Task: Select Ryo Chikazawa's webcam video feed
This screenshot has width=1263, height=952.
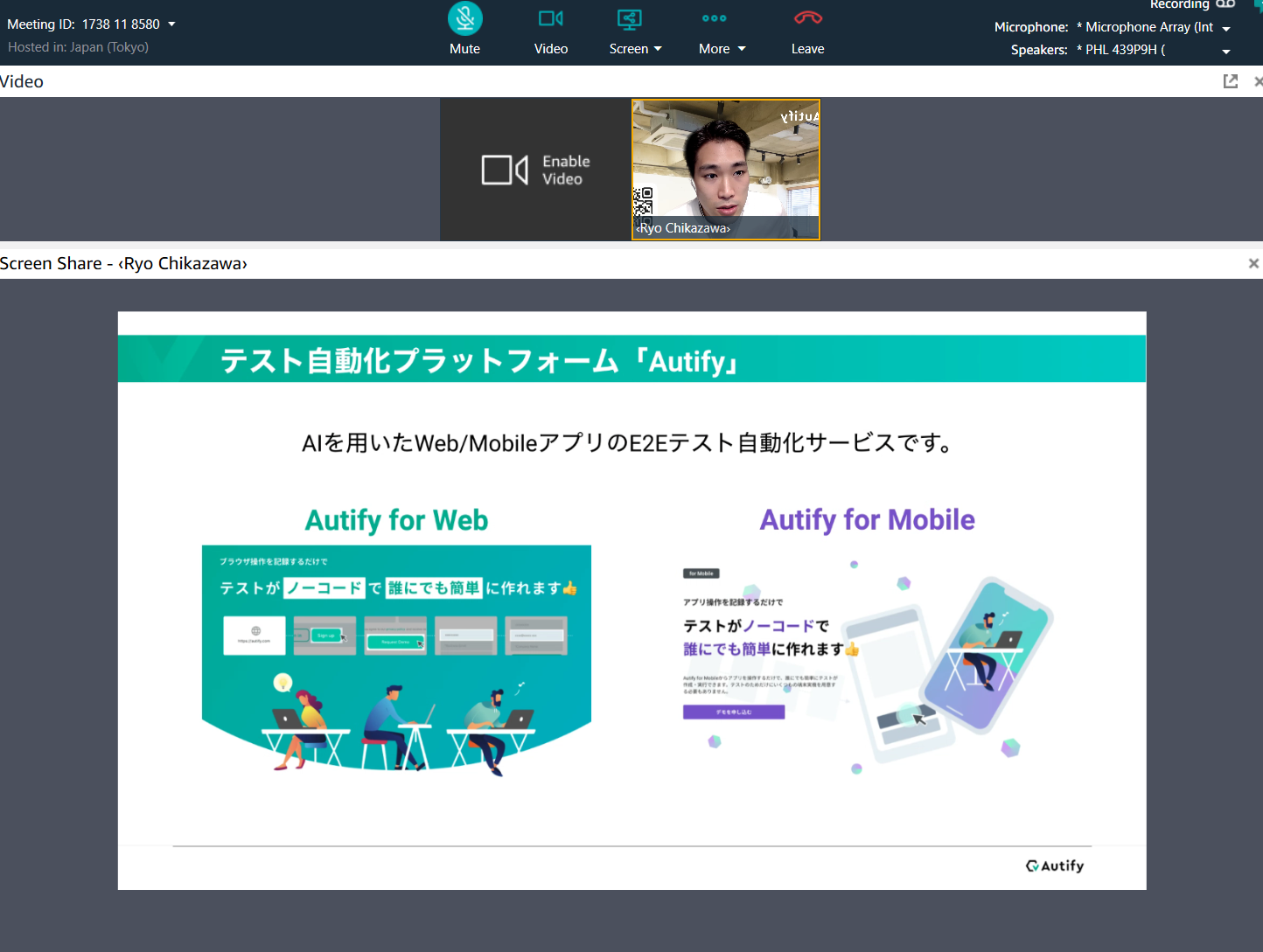Action: coord(726,170)
